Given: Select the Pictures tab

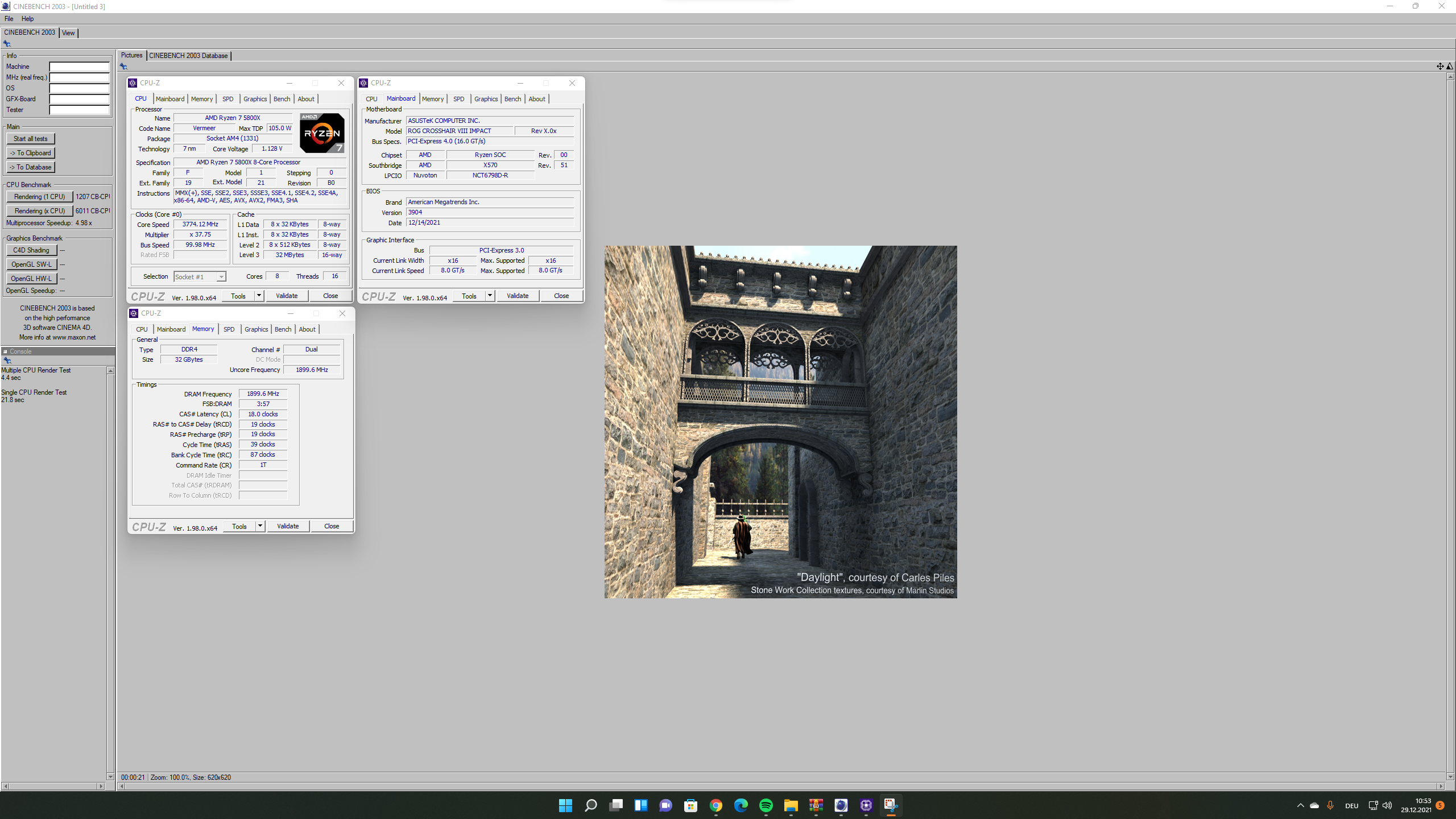Looking at the screenshot, I should [131, 55].
